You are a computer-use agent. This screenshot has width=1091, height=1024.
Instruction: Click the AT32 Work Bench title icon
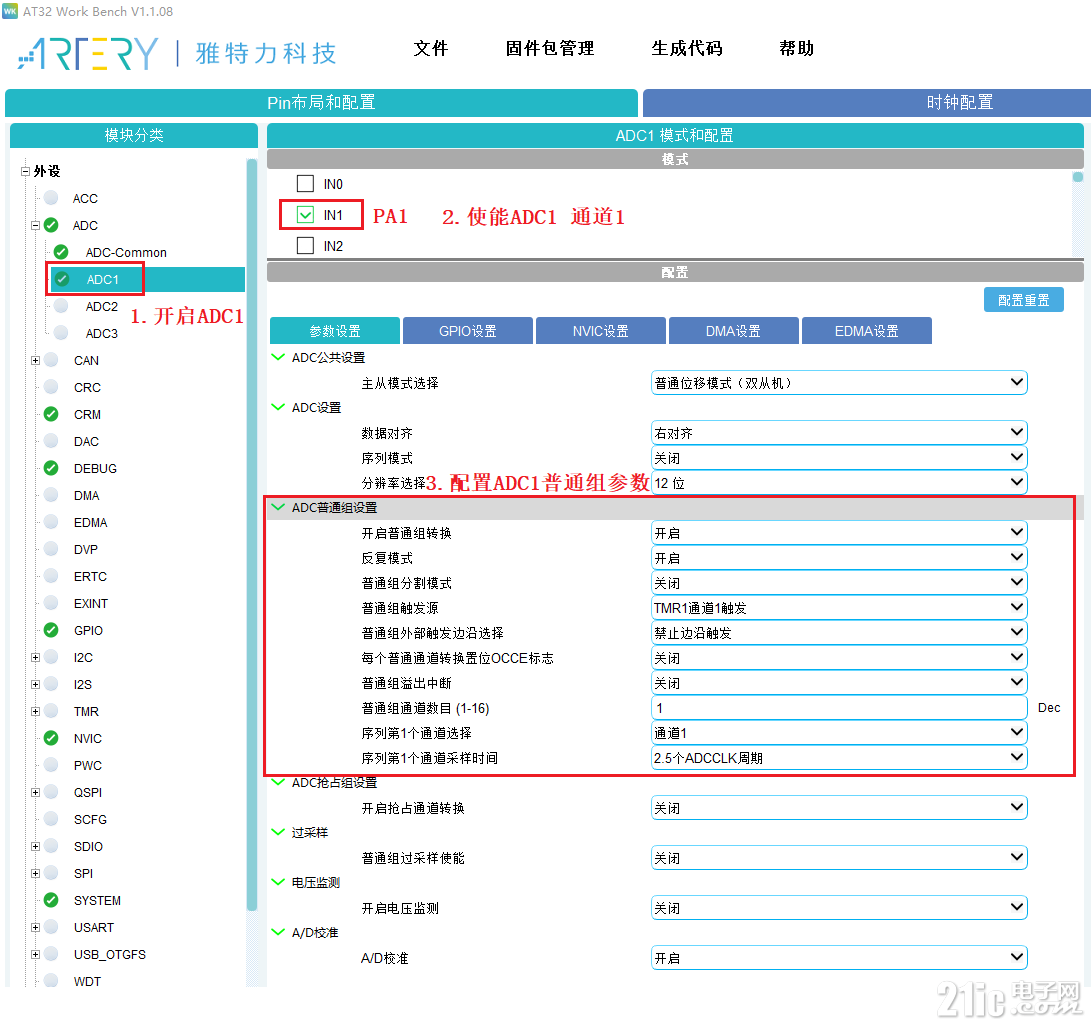coord(10,11)
